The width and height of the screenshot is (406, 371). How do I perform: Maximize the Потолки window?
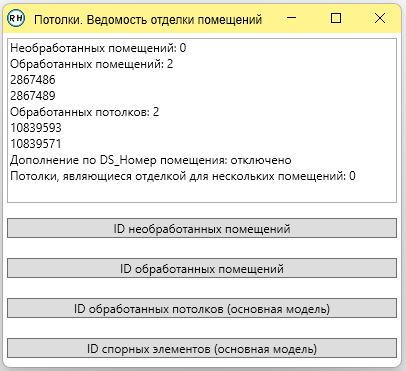336,18
